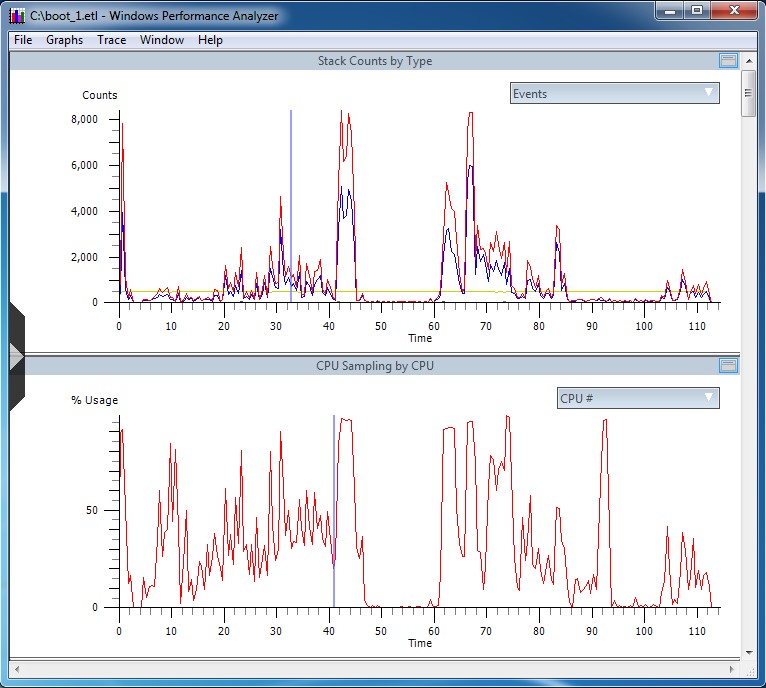Click the 110 tick label in Stack Counts graph
Image resolution: width=766 pixels, height=688 pixels.
[x=697, y=326]
